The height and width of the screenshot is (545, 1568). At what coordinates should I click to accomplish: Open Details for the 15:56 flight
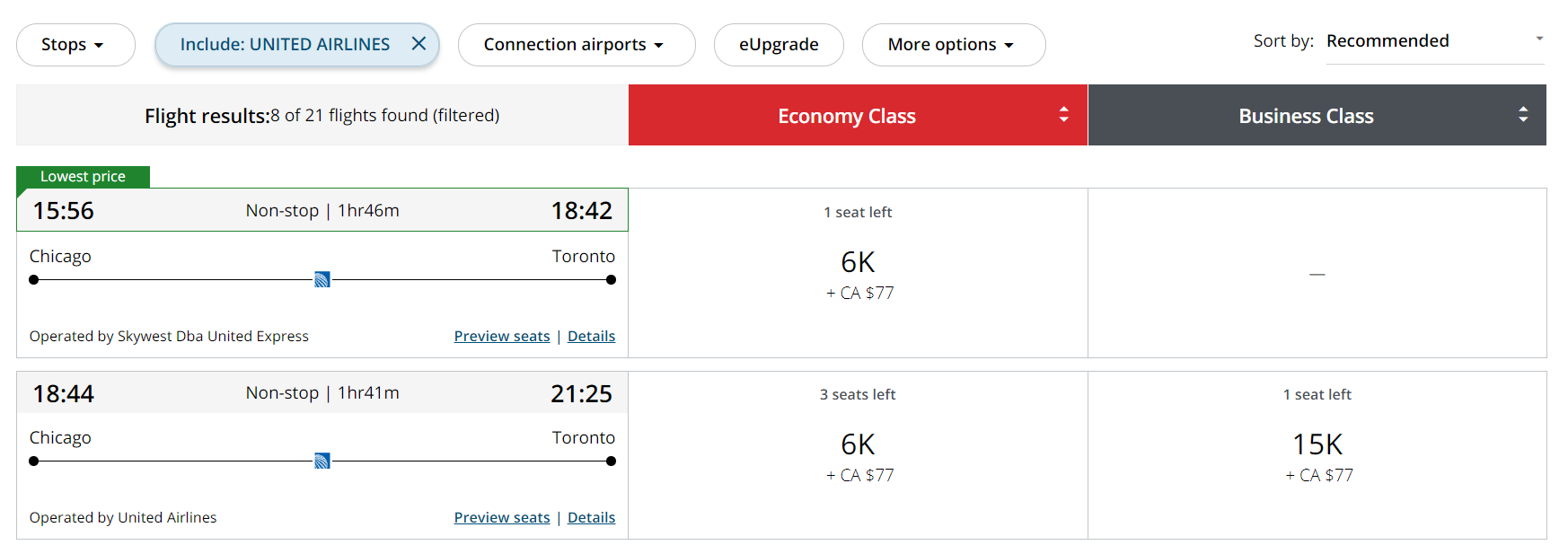(x=591, y=335)
